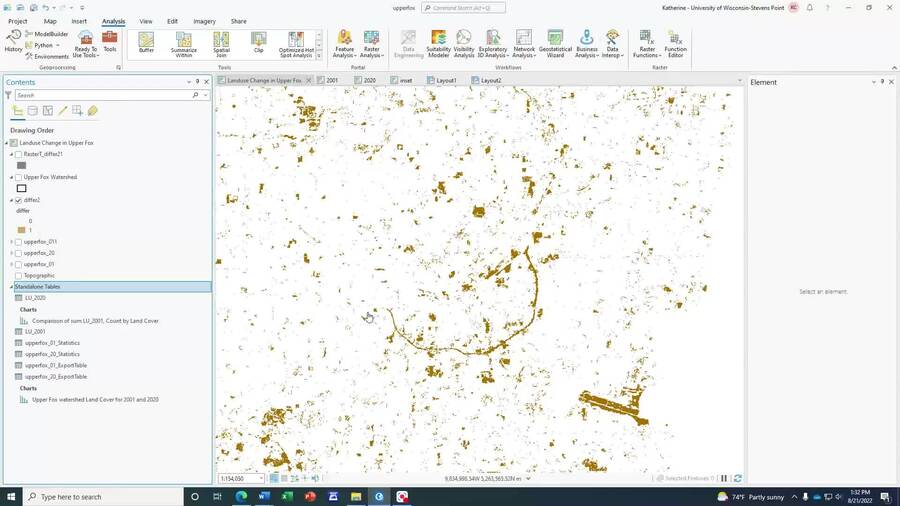The height and width of the screenshot is (506, 900).
Task: Enable the upperfox_20 layer
Action: 18,253
